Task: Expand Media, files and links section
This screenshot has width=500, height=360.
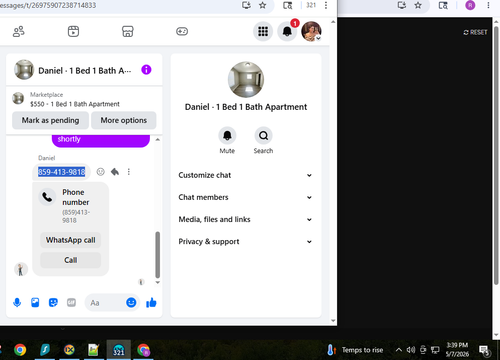Action: coord(245,219)
